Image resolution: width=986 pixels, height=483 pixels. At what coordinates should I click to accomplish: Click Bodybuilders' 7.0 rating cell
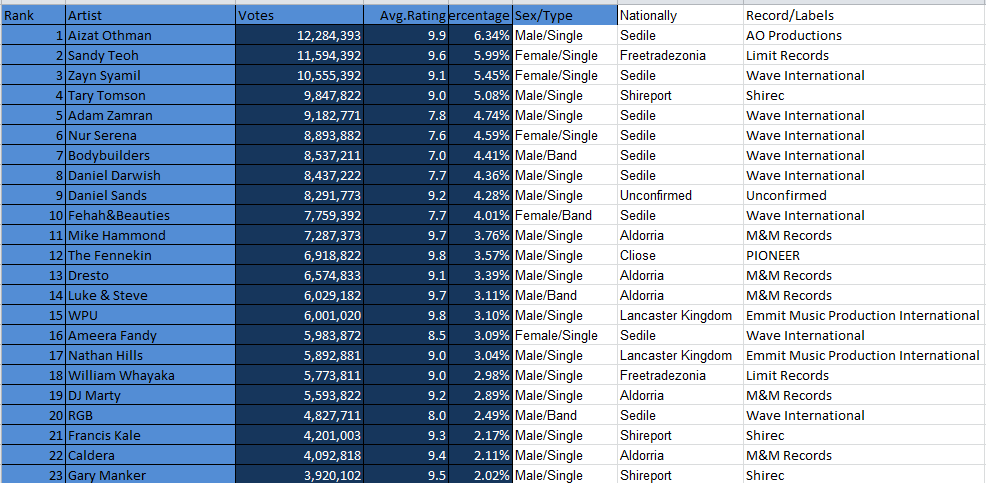coord(406,155)
